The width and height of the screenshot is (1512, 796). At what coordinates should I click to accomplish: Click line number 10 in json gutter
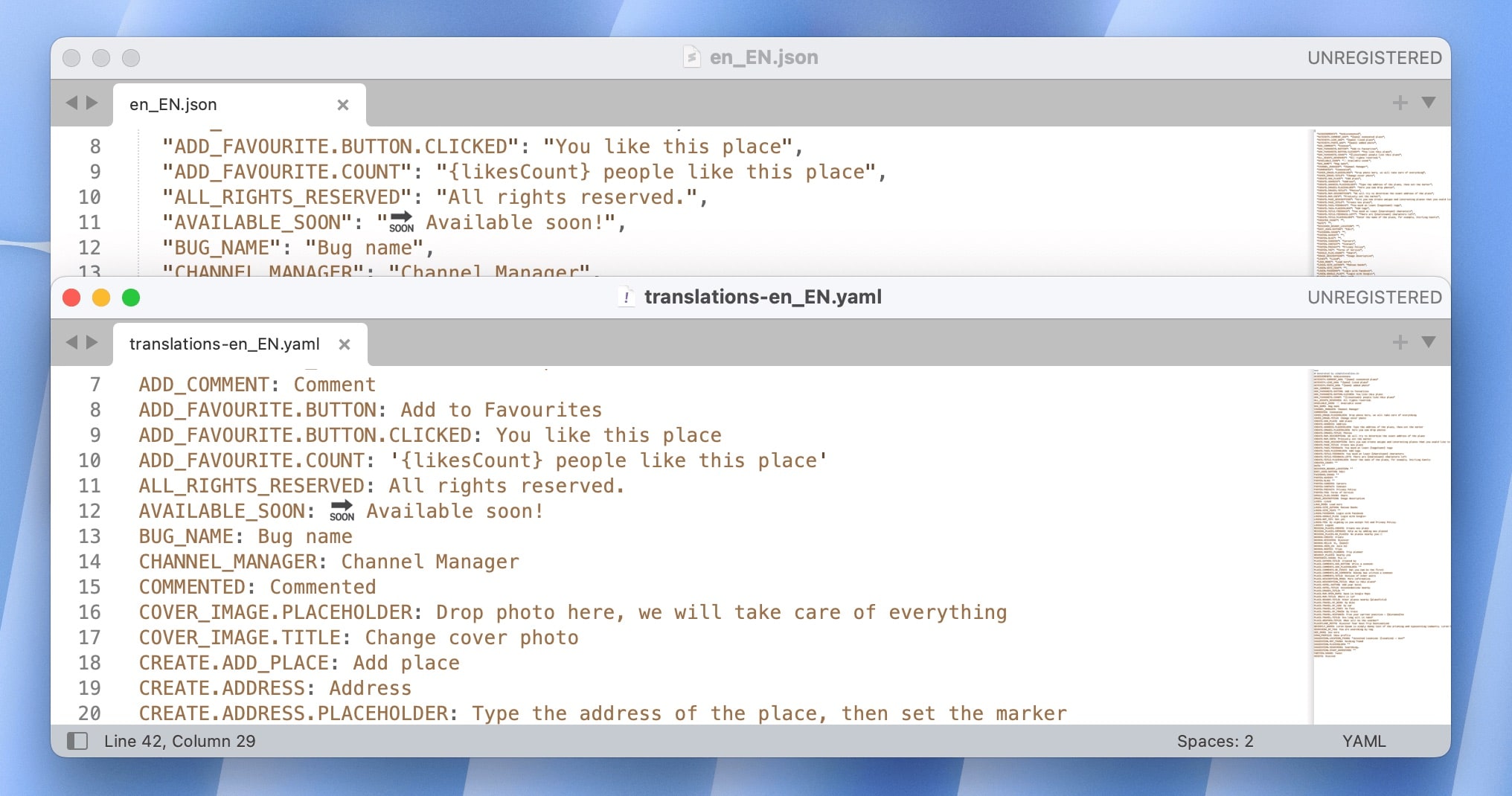point(89,197)
